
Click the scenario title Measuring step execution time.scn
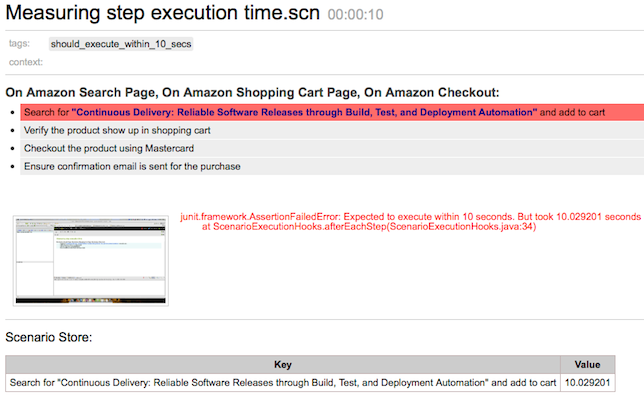point(151,14)
